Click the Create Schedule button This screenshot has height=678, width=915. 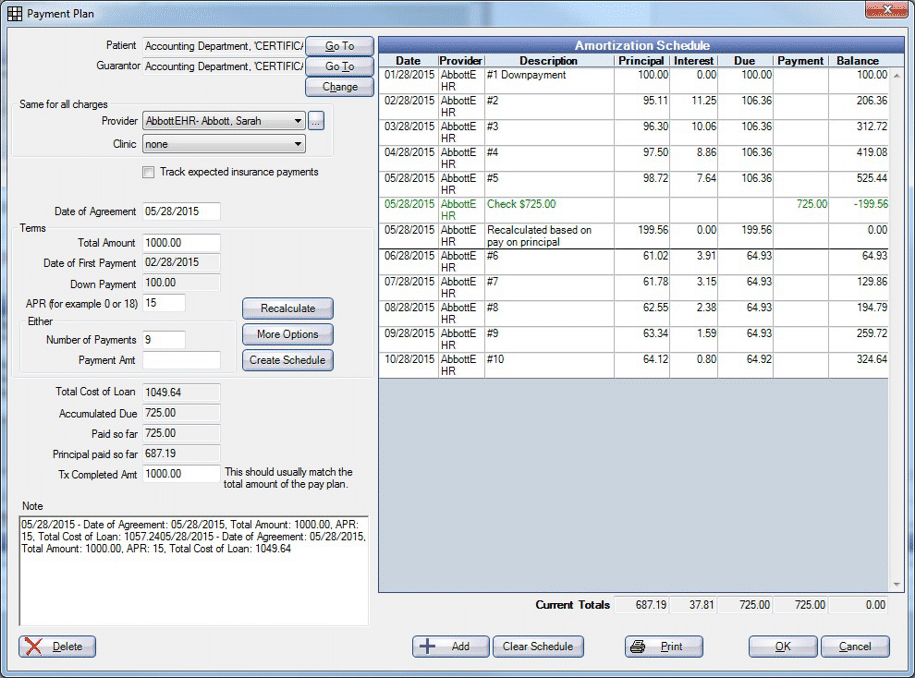pos(287,360)
